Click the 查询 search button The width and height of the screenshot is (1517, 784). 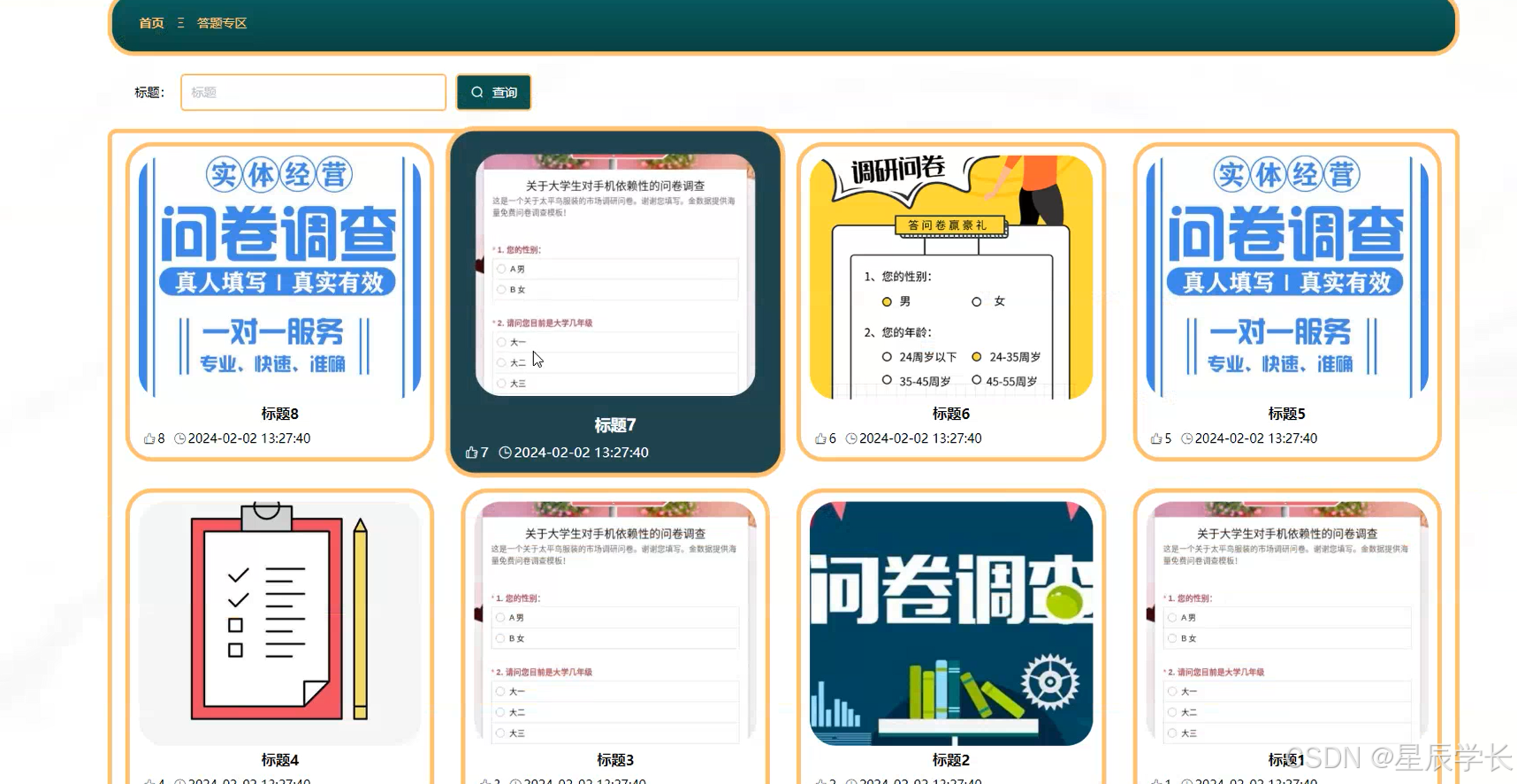click(x=493, y=92)
